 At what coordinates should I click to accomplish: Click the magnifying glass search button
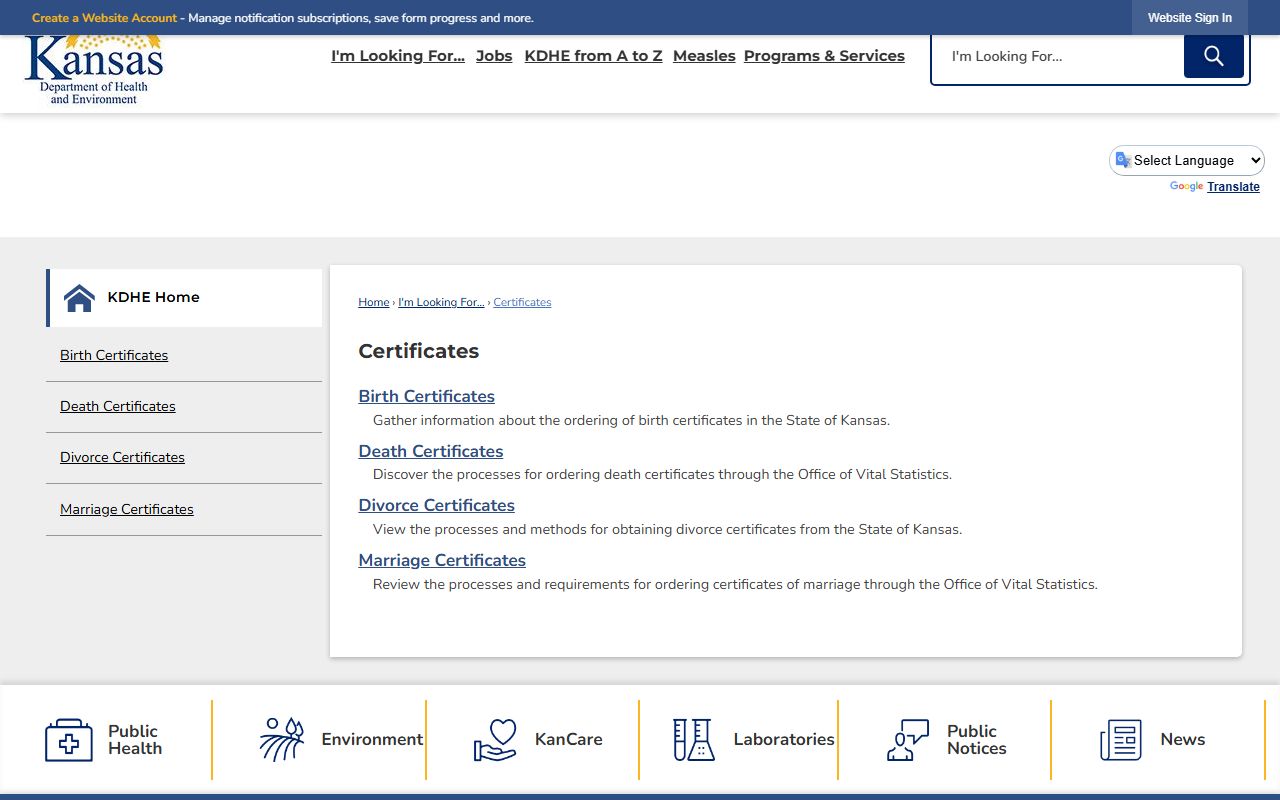click(1213, 56)
